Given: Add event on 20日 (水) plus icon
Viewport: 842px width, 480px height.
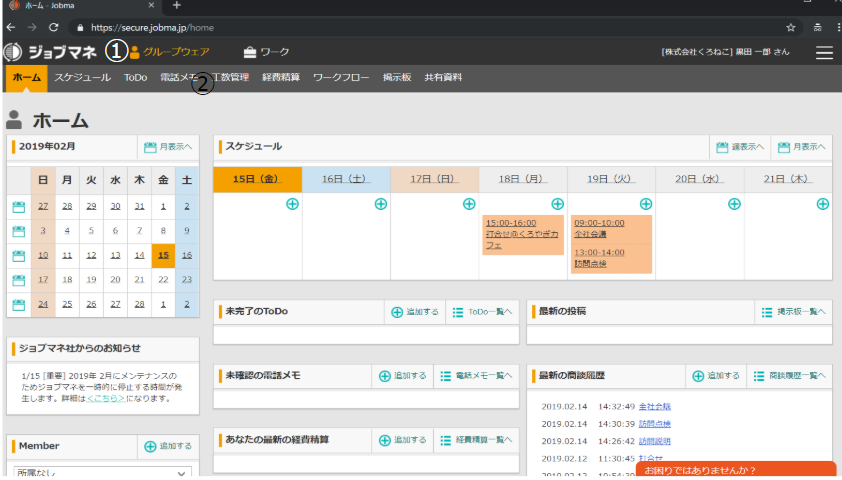Looking at the screenshot, I should tap(734, 204).
